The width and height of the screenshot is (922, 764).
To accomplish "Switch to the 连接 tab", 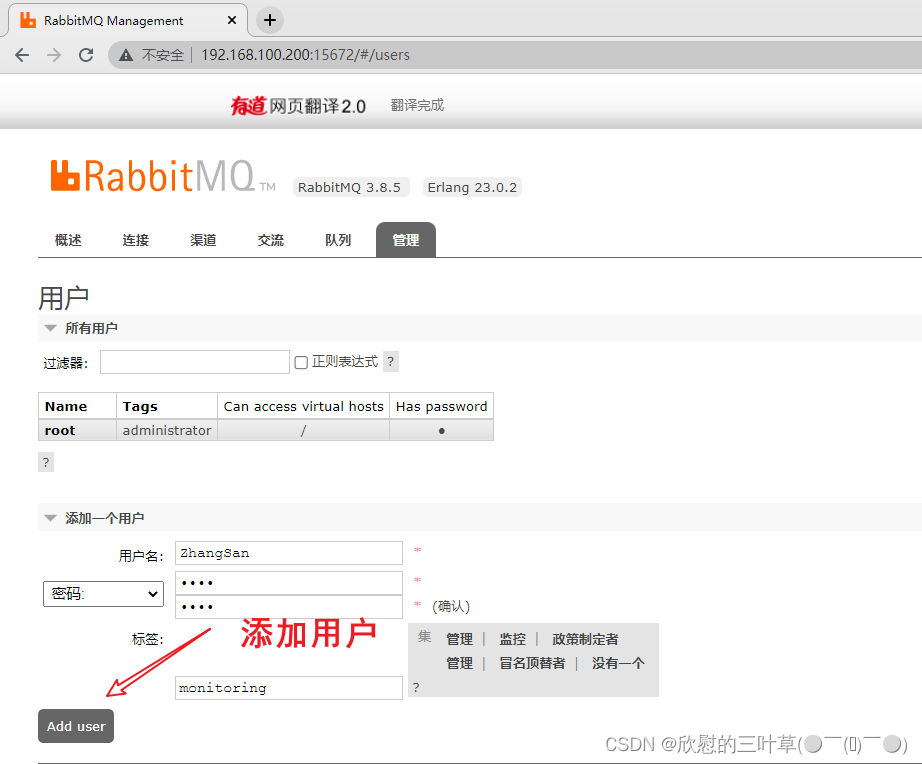I will pyautogui.click(x=136, y=240).
